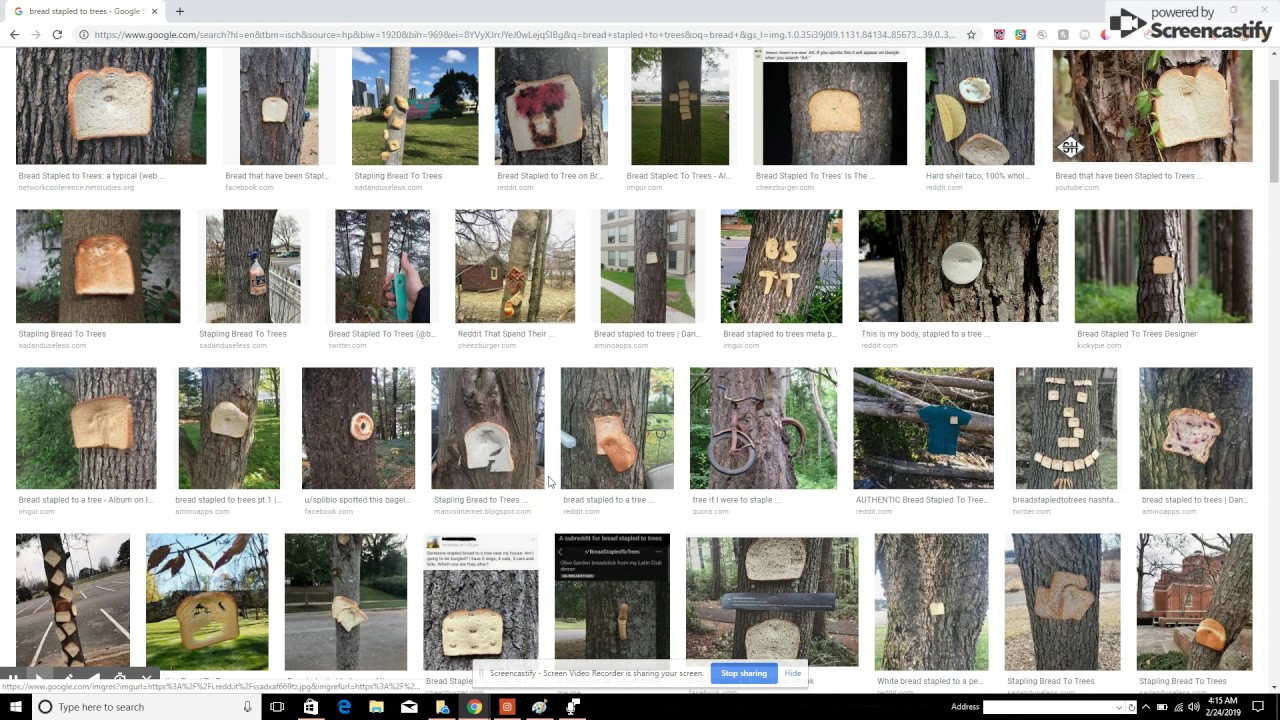Open the Wi-Fi network tray icon
1280x720 pixels.
[1178, 707]
